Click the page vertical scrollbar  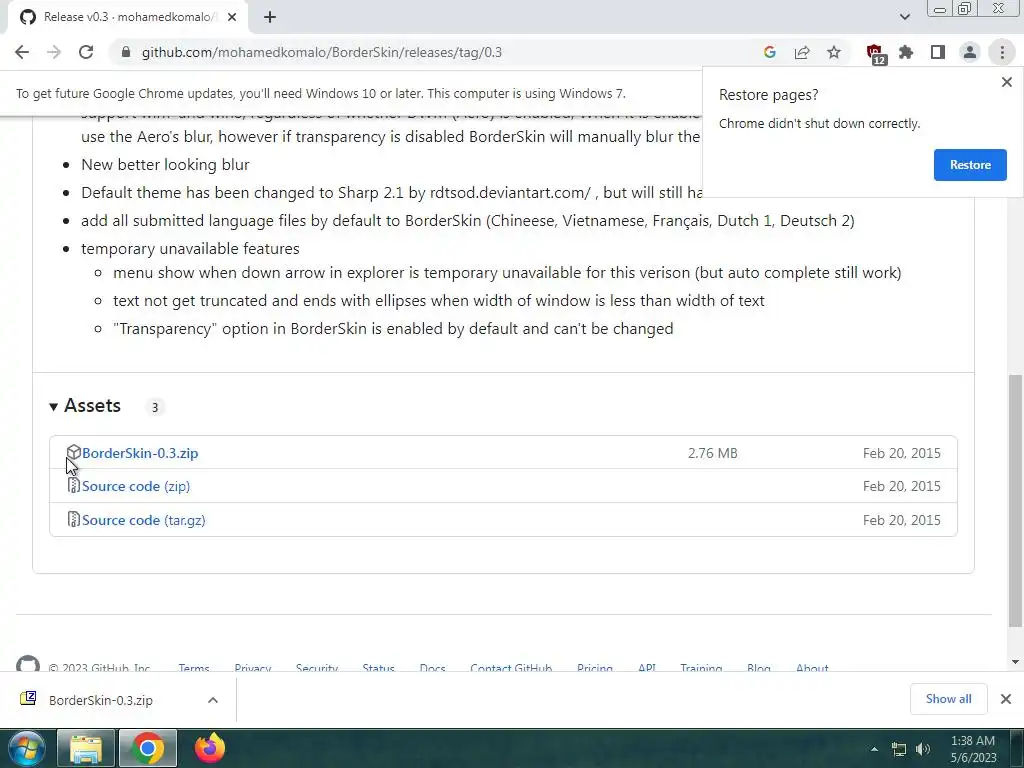(x=1015, y=500)
